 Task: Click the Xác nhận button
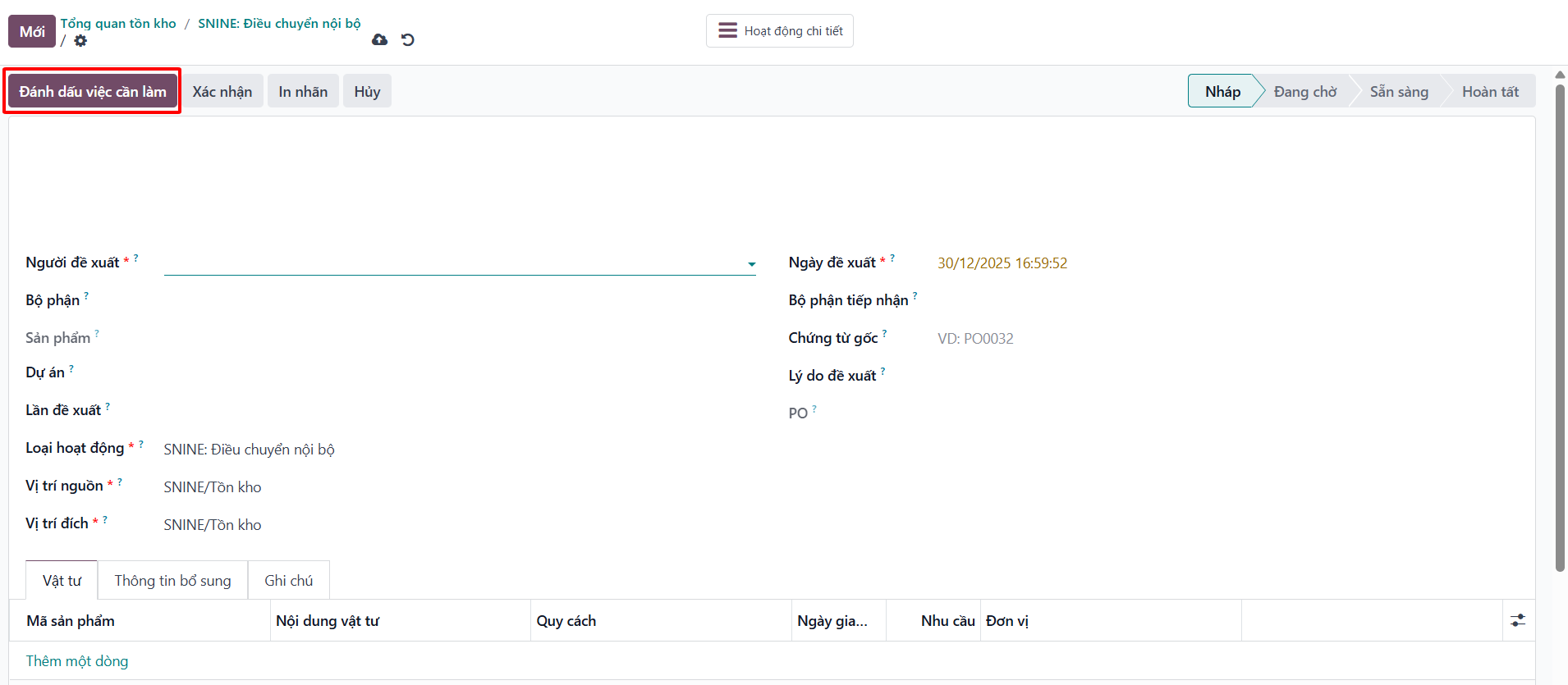click(x=222, y=91)
